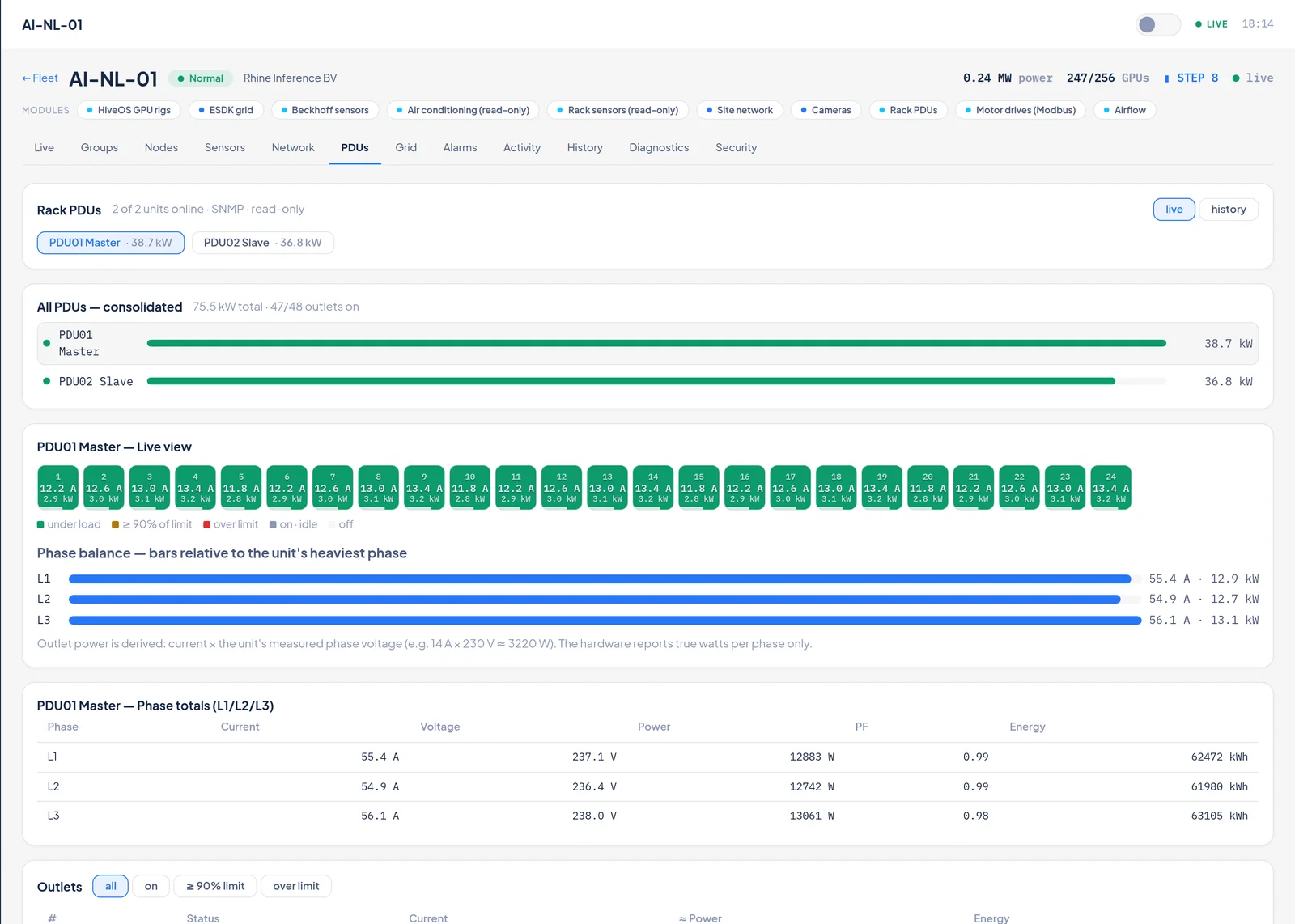
Task: Click the STEP 8 indicator
Action: [1191, 78]
